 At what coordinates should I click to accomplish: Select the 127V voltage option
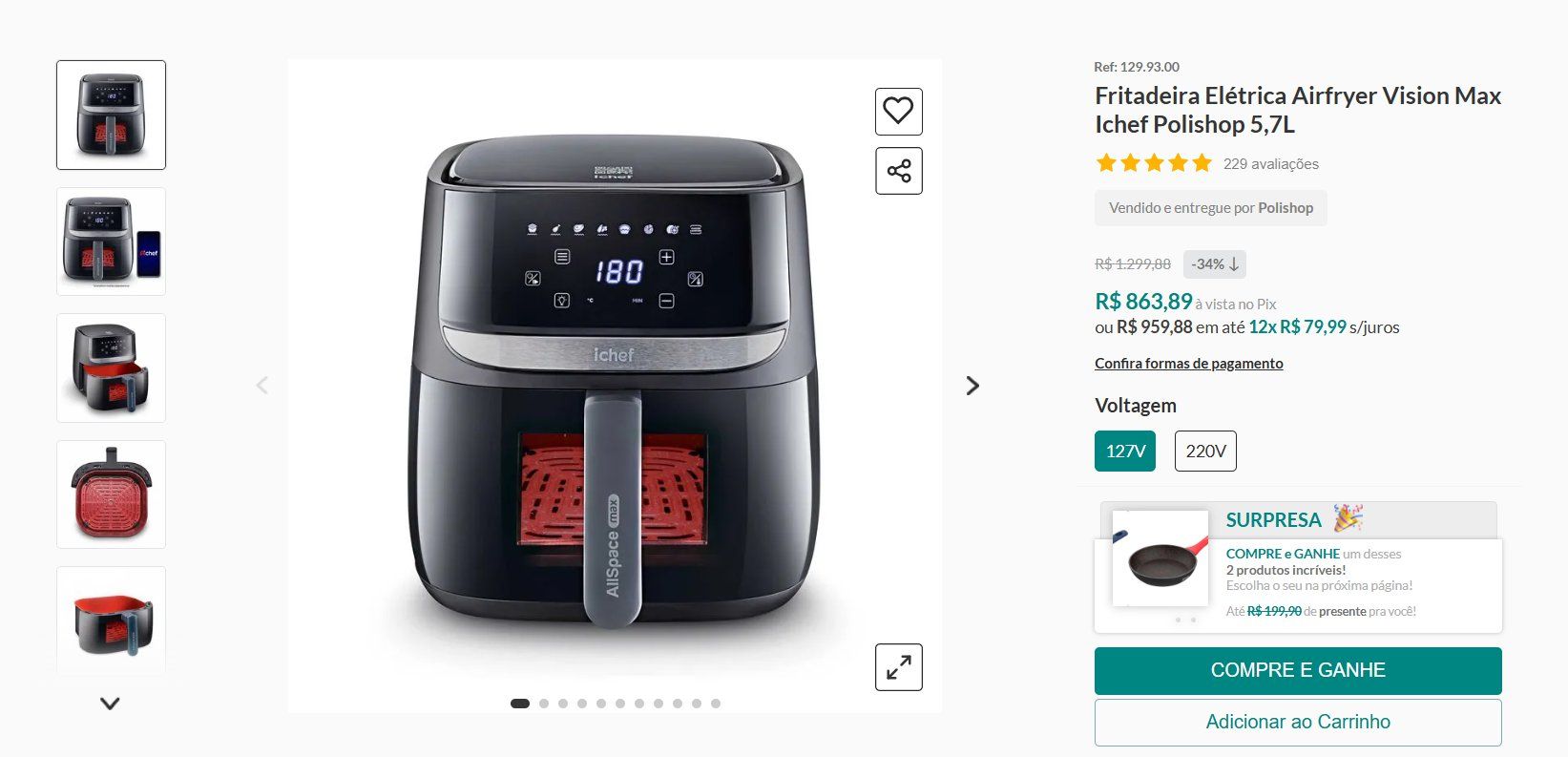tap(1125, 452)
